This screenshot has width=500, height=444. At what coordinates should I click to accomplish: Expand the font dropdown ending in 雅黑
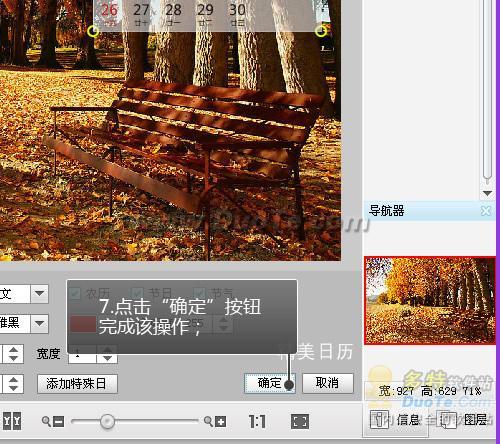[x=39, y=323]
